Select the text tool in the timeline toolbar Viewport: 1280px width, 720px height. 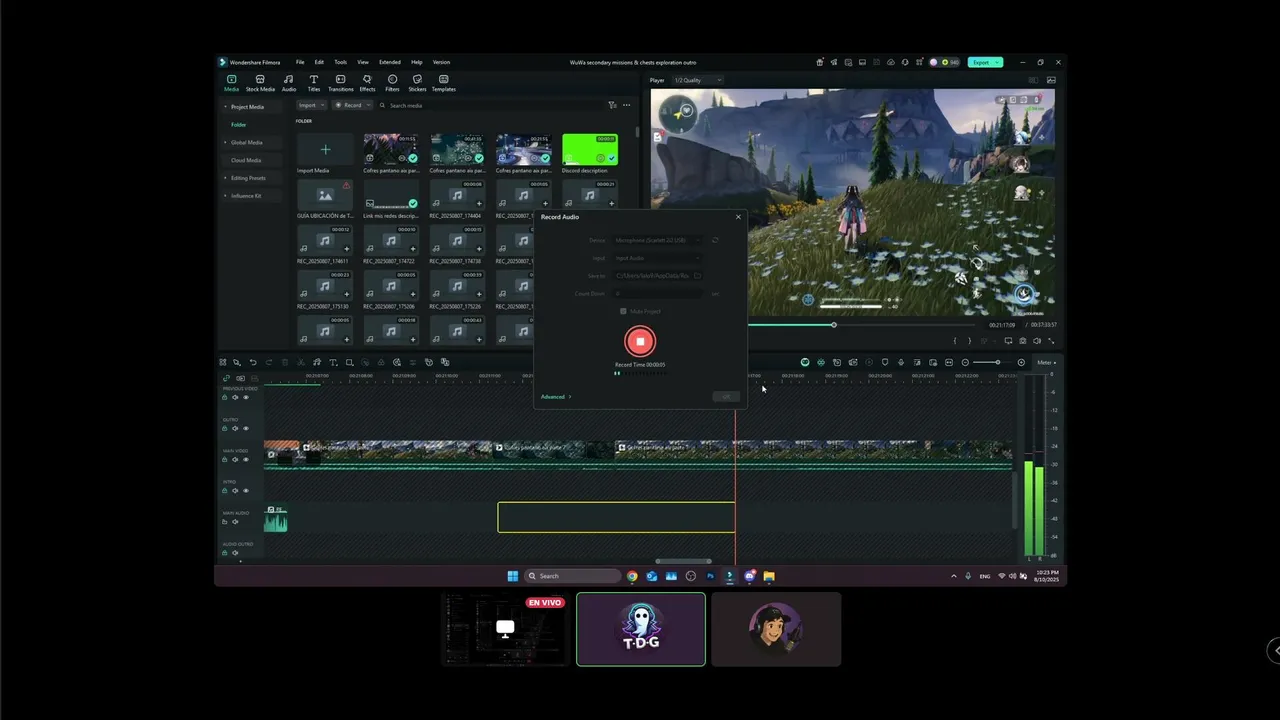[333, 362]
